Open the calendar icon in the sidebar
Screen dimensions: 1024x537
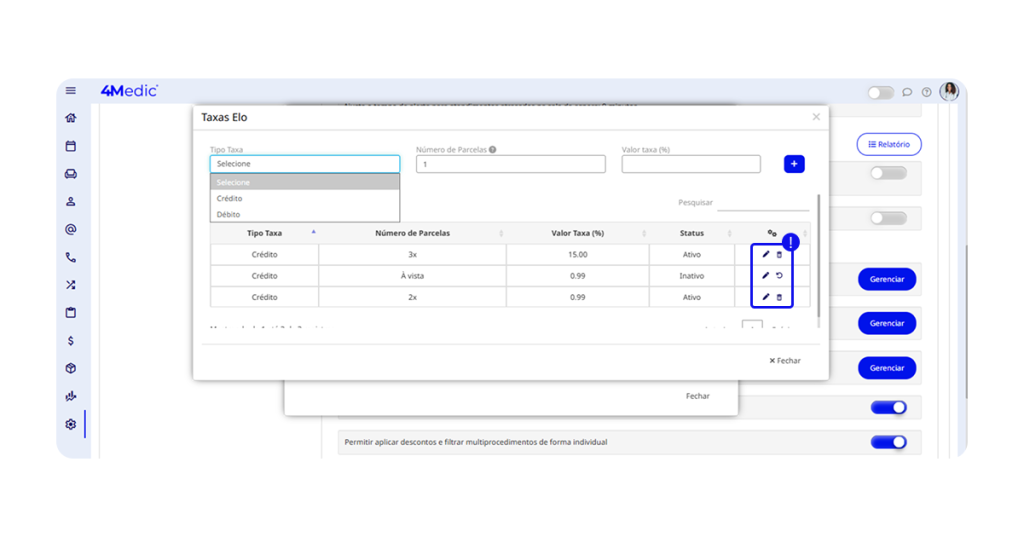pyautogui.click(x=71, y=146)
